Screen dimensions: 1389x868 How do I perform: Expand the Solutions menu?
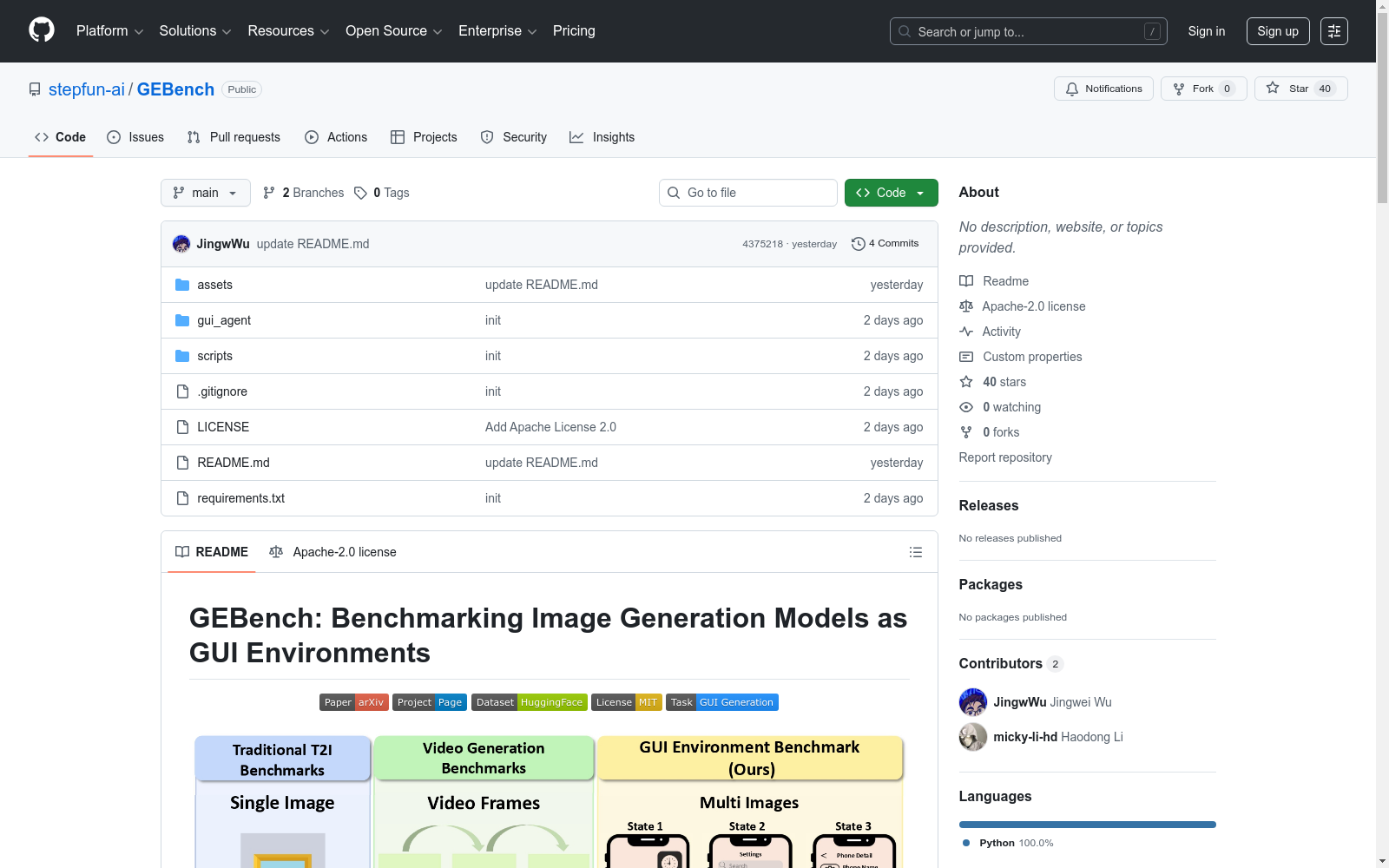pyautogui.click(x=195, y=31)
